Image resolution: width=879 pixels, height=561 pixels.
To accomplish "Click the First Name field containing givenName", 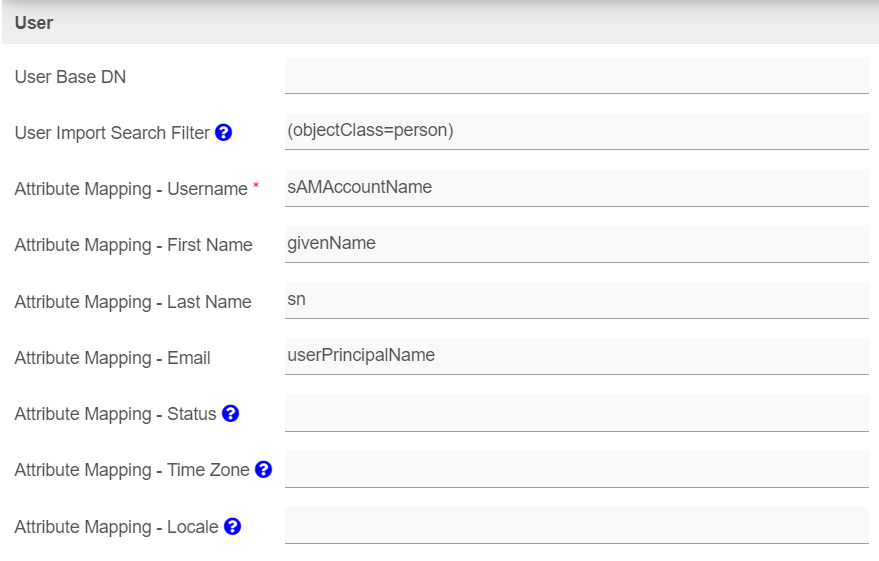I will (576, 243).
